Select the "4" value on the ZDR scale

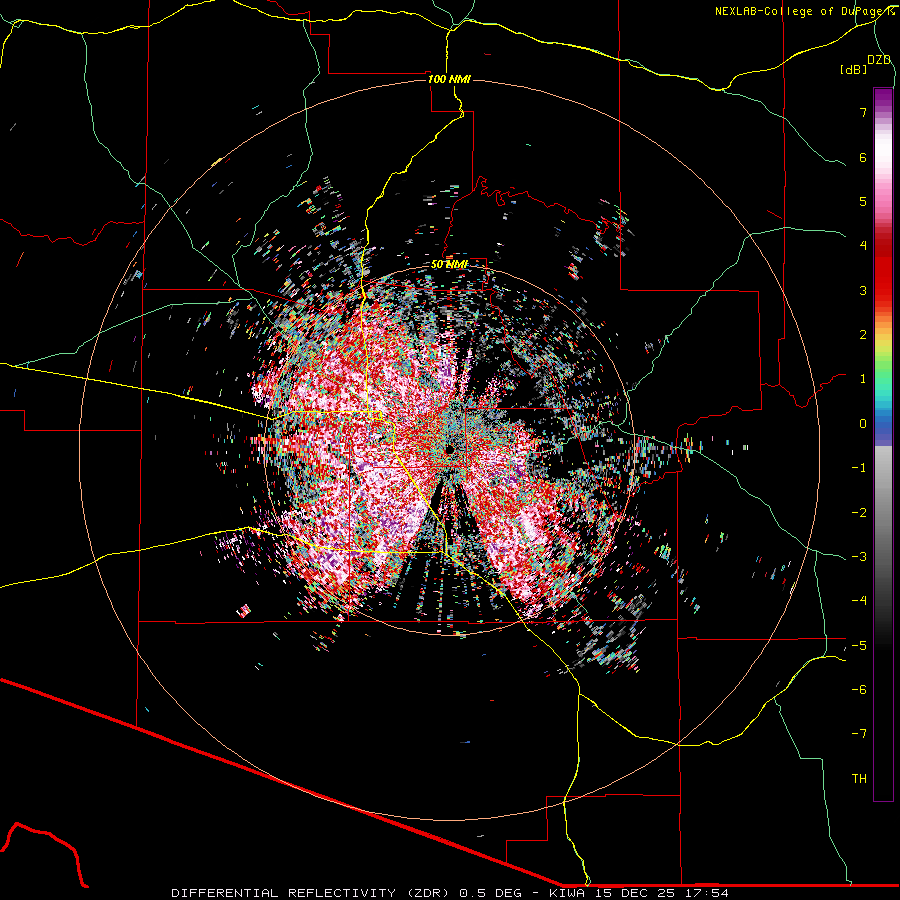pyautogui.click(x=863, y=246)
